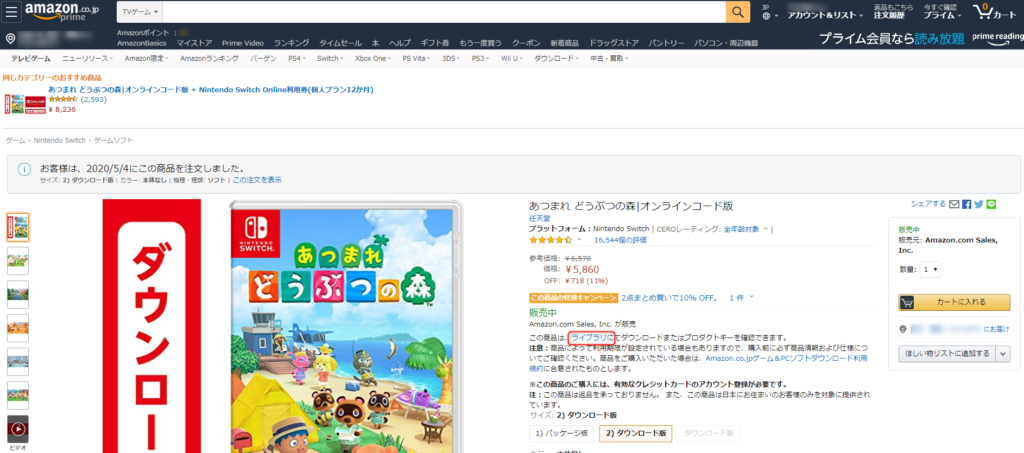Open the recommended あつまれ どうぶつの森 bundle link
1024x453 pixels.
(211, 89)
